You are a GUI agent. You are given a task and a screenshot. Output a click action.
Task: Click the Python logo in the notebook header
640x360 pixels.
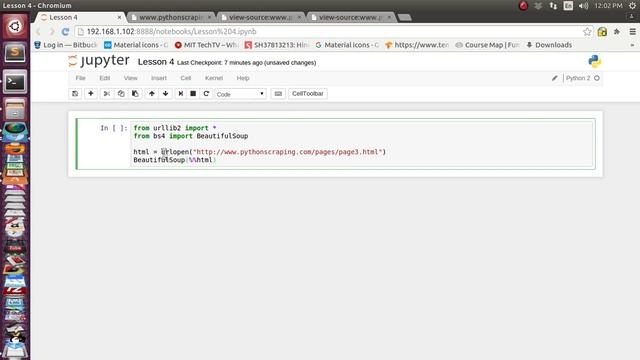[x=594, y=61]
